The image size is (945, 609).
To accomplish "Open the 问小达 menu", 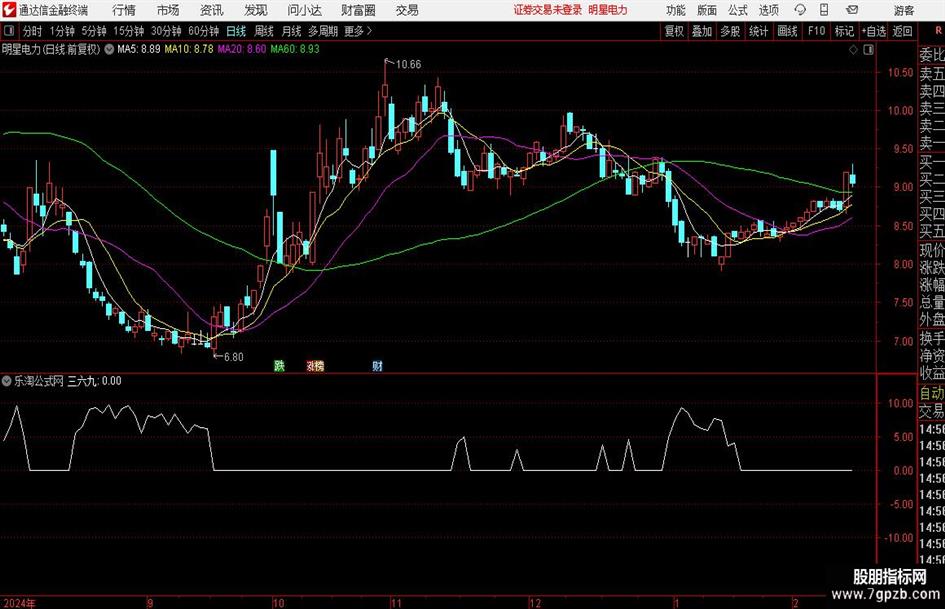I will (304, 10).
